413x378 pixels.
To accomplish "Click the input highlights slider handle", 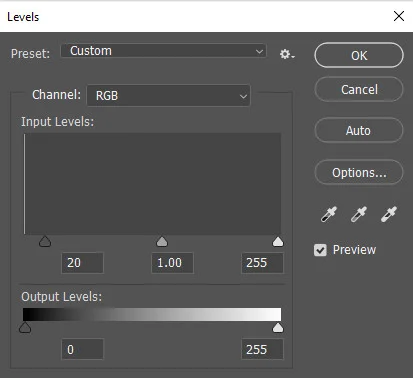I will 278,241.
